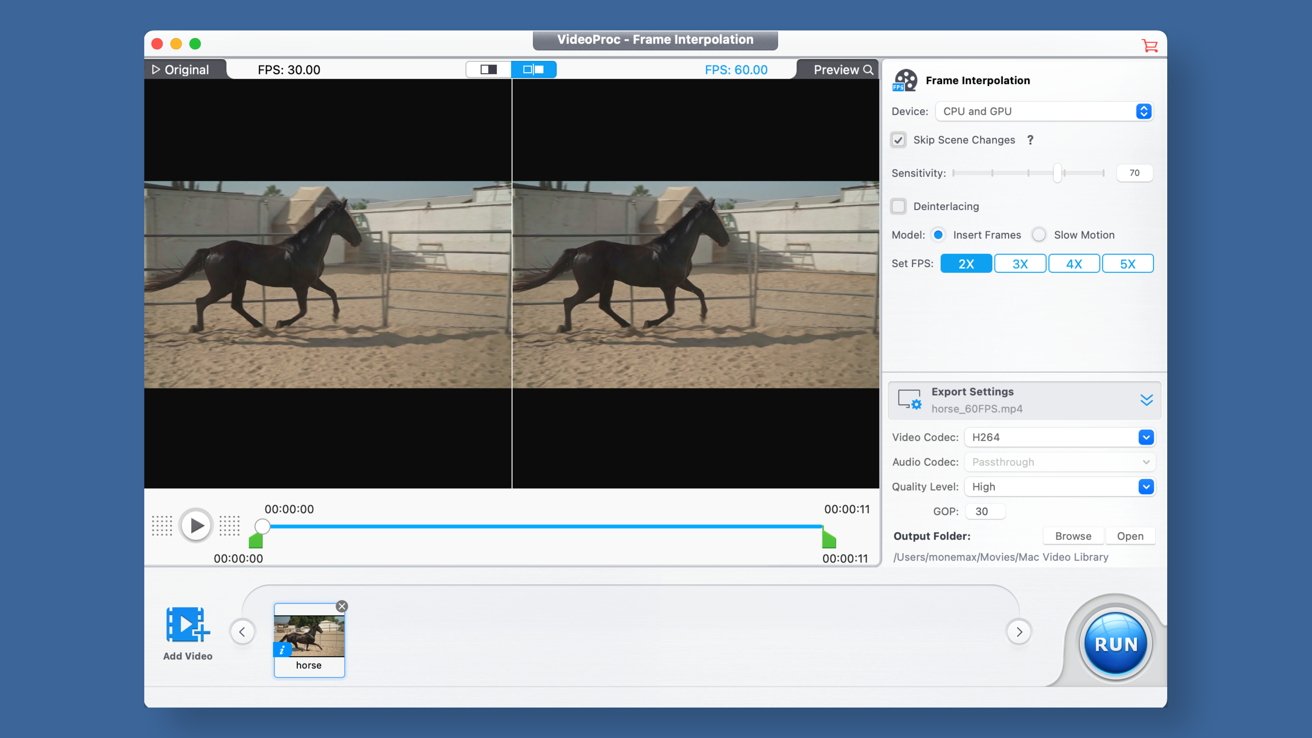Viewport: 1312px width, 738px height.
Task: Start processing with the RUN button
Action: pyautogui.click(x=1116, y=645)
